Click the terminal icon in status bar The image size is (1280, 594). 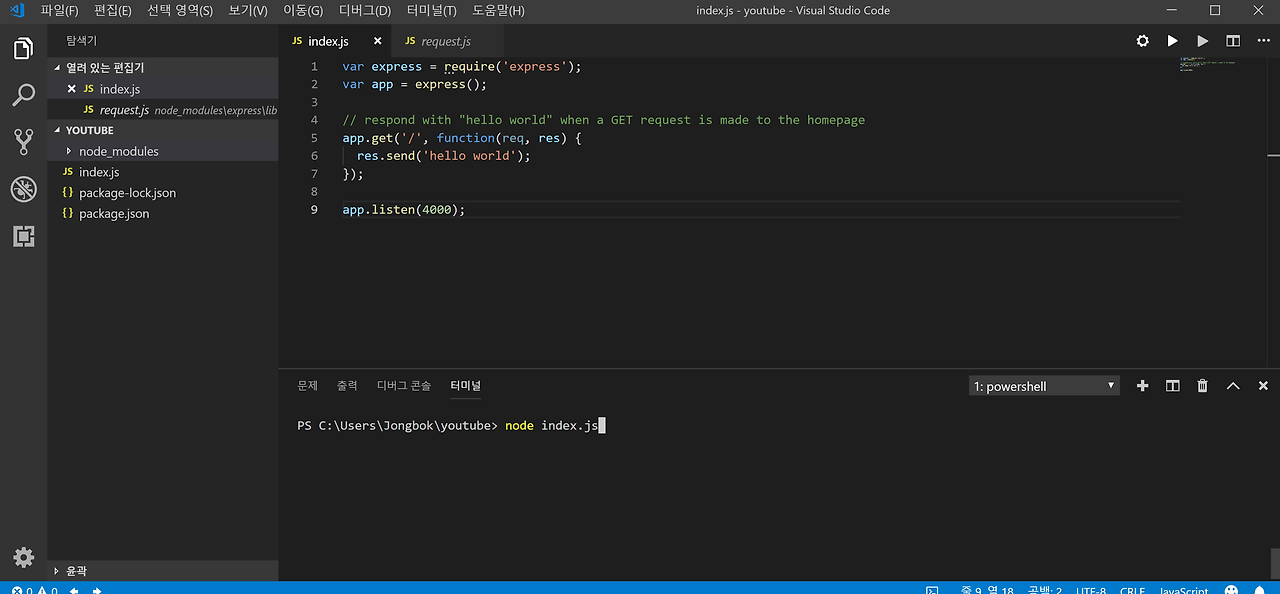[932, 590]
